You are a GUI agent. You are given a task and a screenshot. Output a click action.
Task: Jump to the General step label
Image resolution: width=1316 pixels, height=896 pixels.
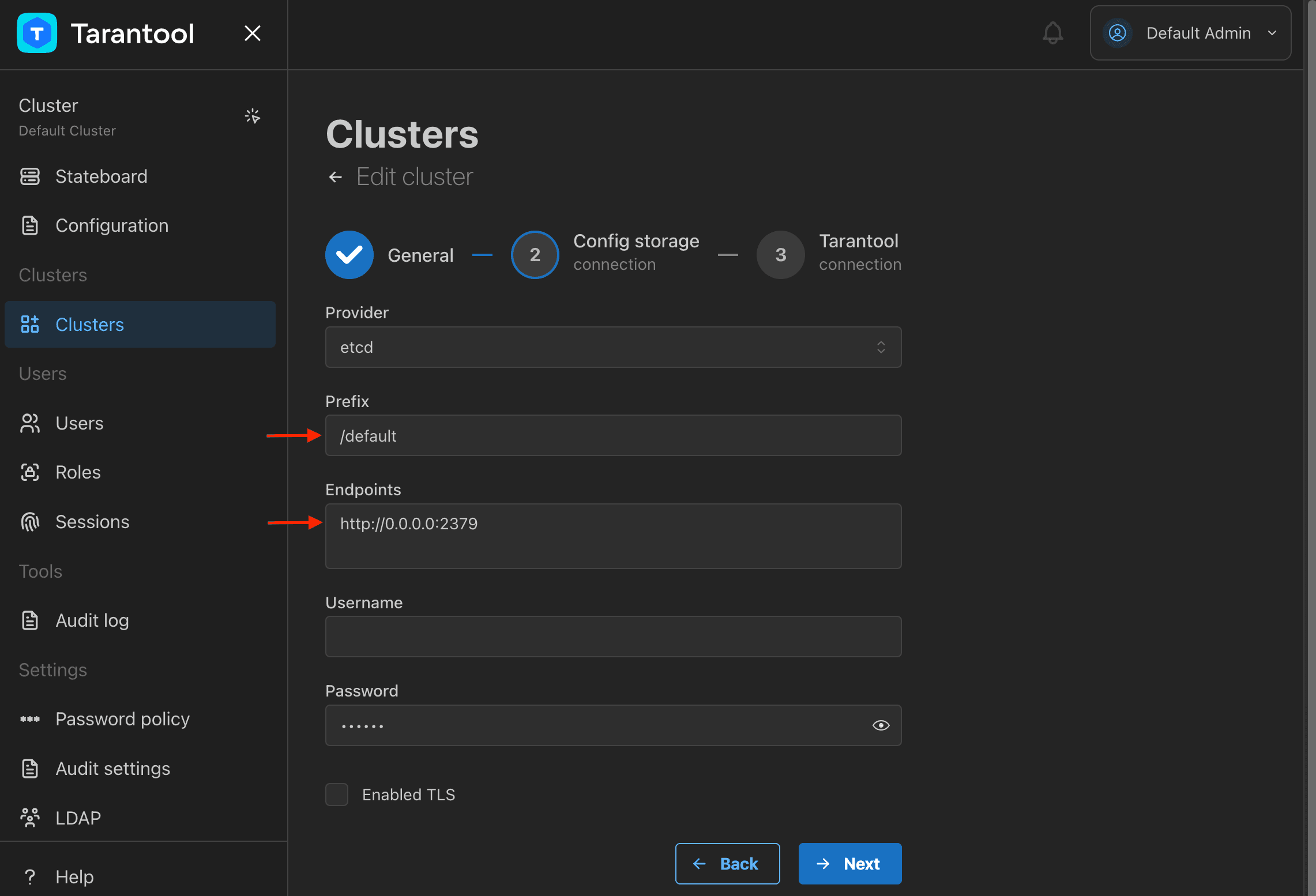tap(420, 255)
